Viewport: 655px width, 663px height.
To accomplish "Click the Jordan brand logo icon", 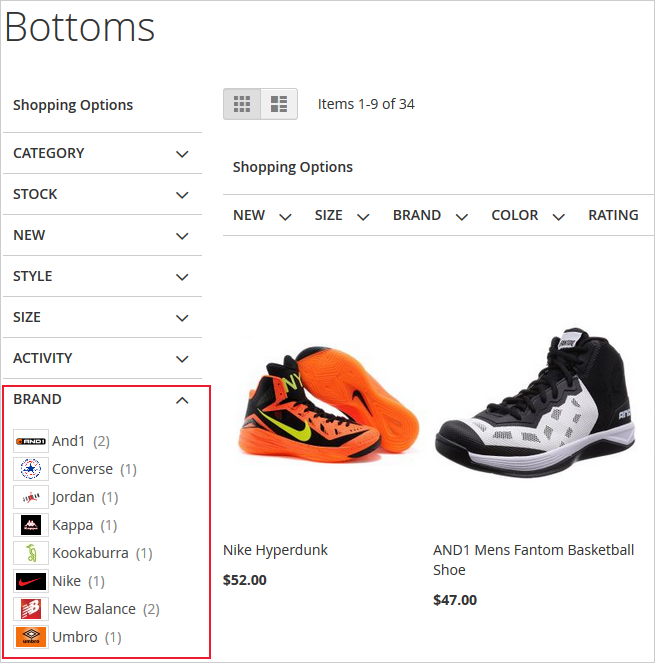I will coord(31,497).
